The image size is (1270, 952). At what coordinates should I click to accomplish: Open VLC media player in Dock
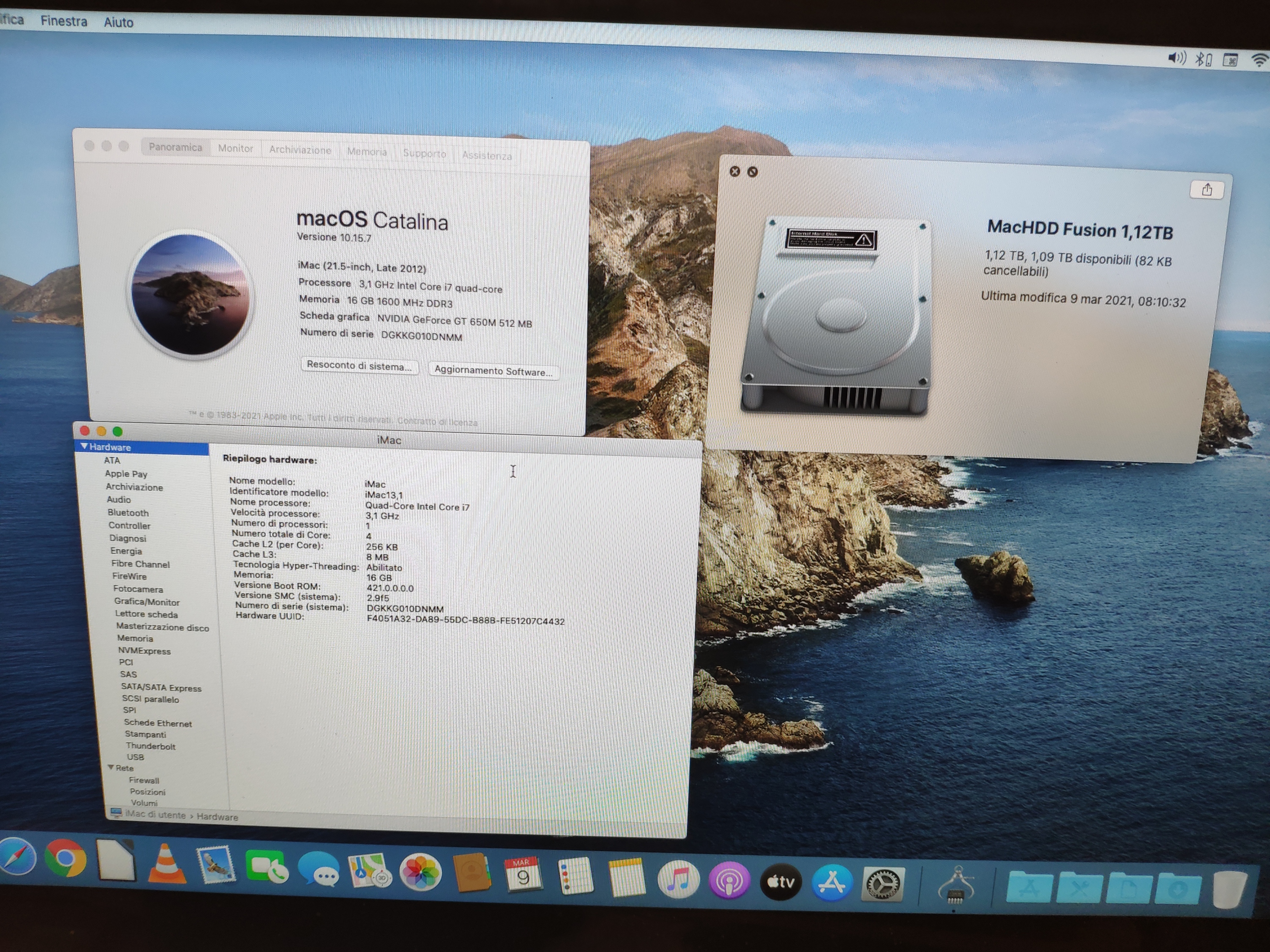click(x=166, y=863)
